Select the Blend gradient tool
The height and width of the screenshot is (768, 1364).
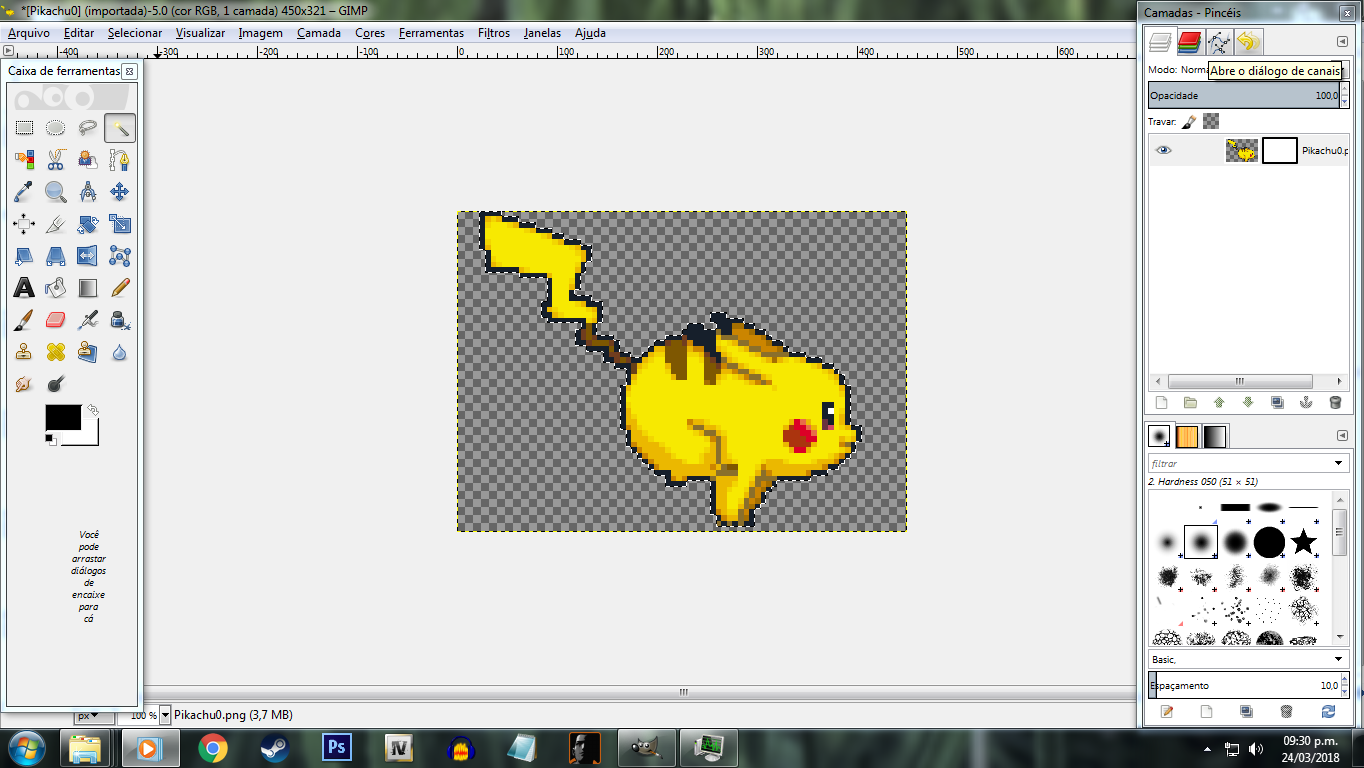tap(88, 288)
